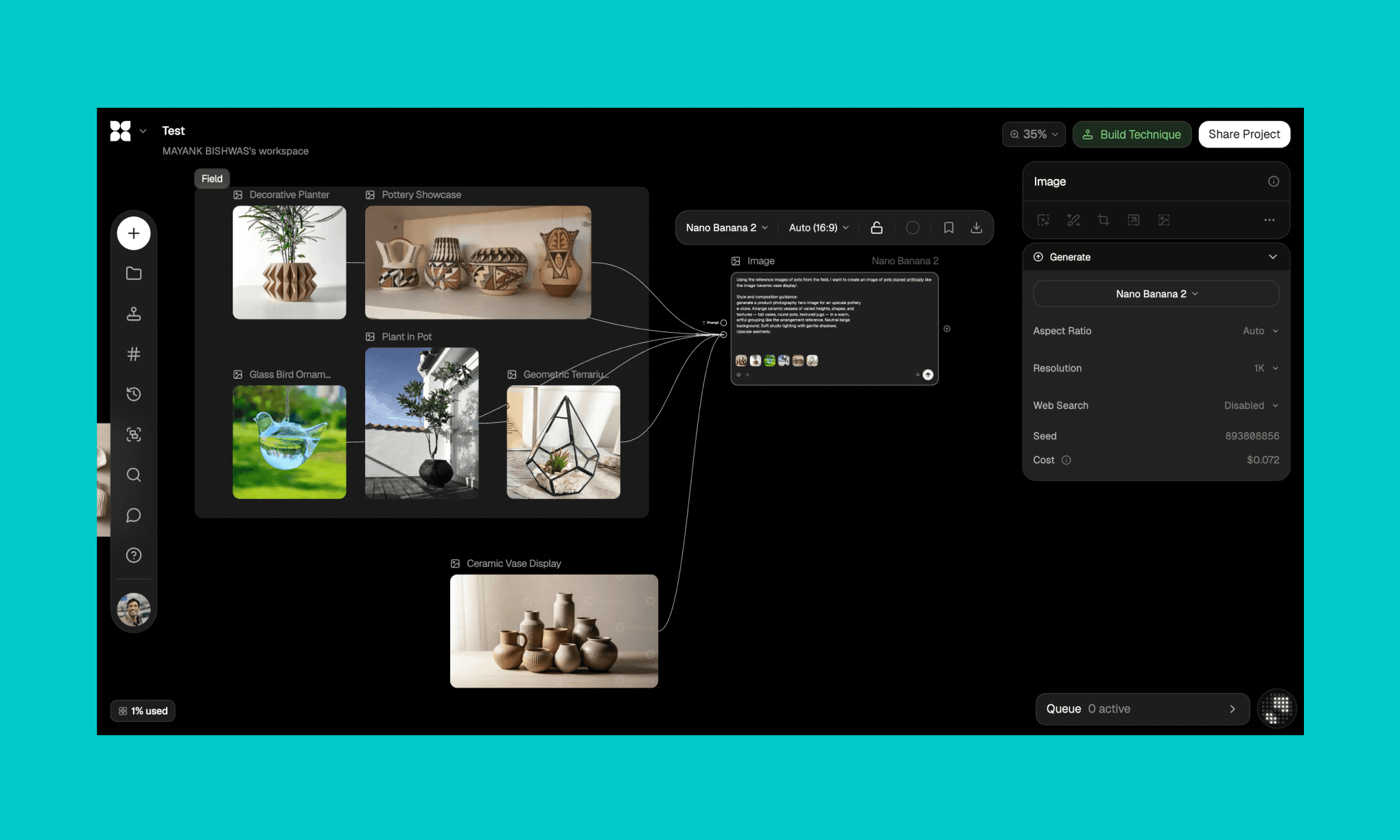Open the three-dot more options menu
The image size is (1400, 840).
pos(1270,220)
